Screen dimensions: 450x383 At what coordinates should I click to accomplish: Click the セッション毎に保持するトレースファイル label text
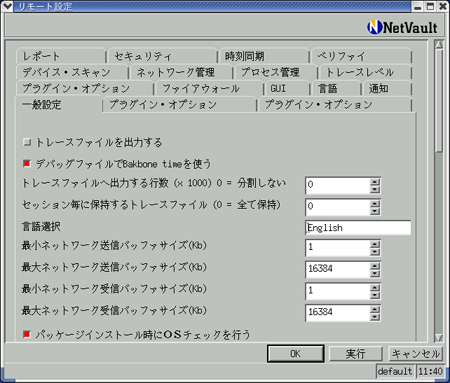click(151, 205)
